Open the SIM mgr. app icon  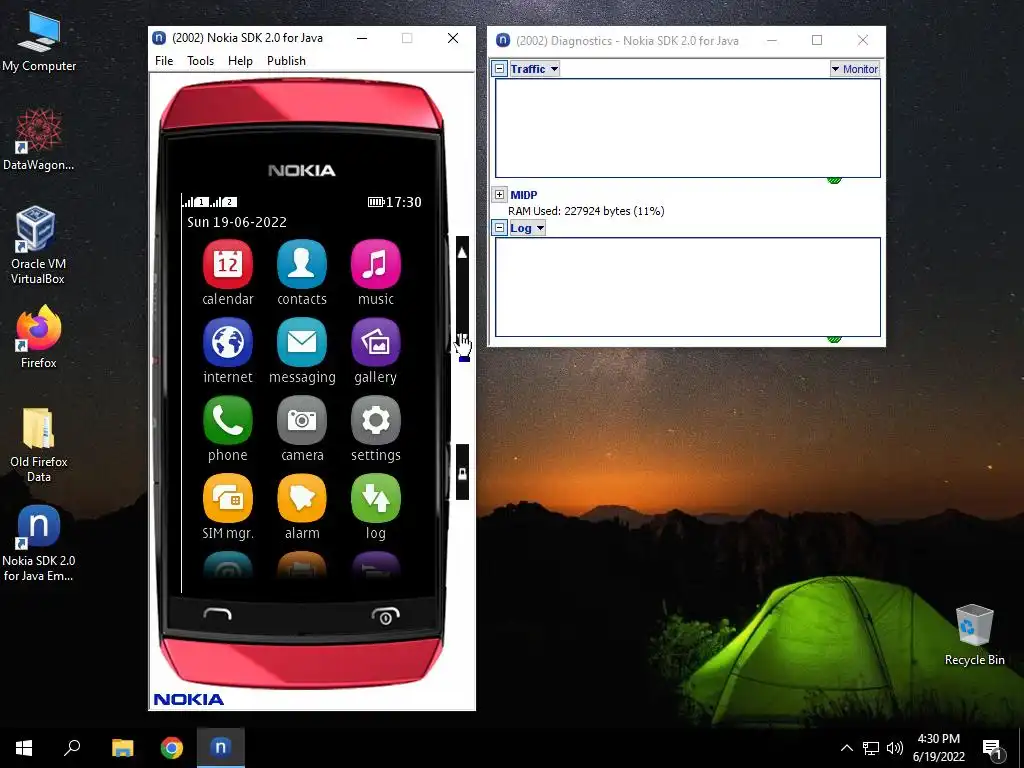pyautogui.click(x=227, y=498)
